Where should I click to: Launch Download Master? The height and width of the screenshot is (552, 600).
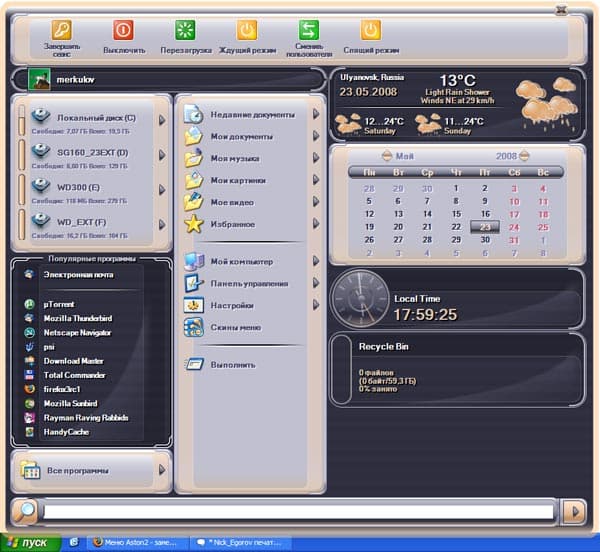click(x=73, y=361)
